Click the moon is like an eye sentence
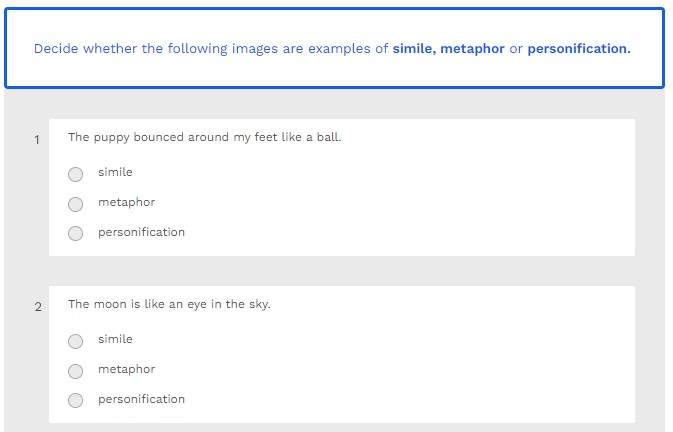This screenshot has width=673, height=432. 169,304
